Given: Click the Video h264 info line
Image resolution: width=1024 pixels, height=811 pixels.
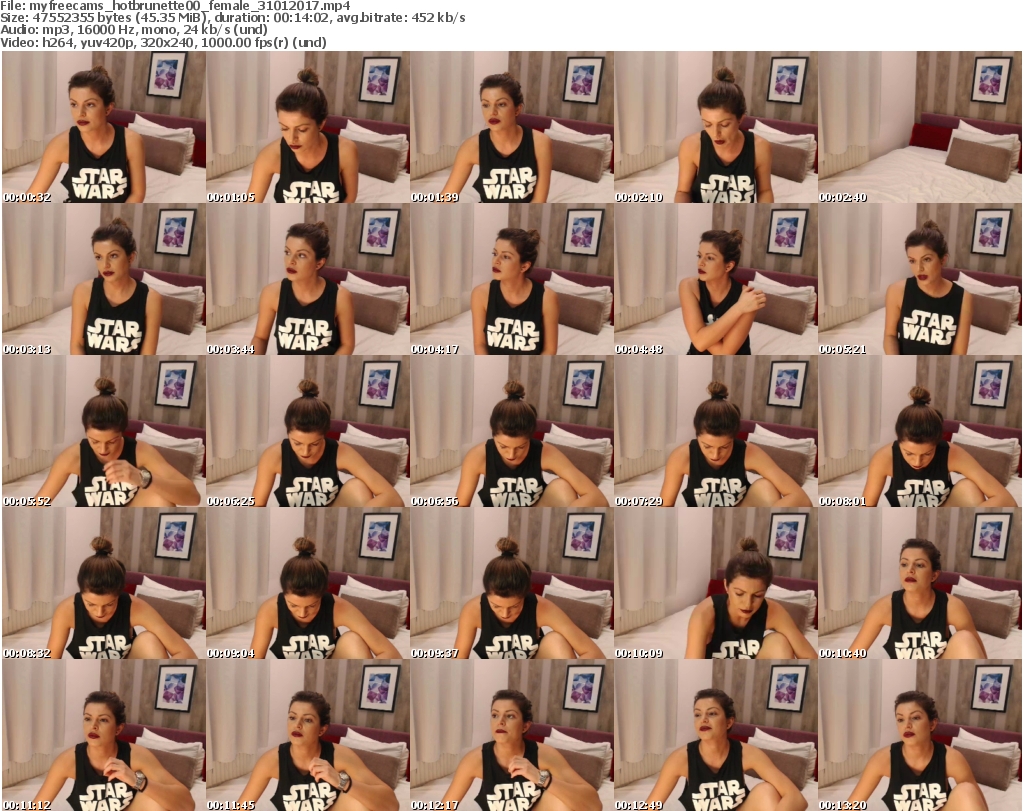Looking at the screenshot, I should point(163,42).
